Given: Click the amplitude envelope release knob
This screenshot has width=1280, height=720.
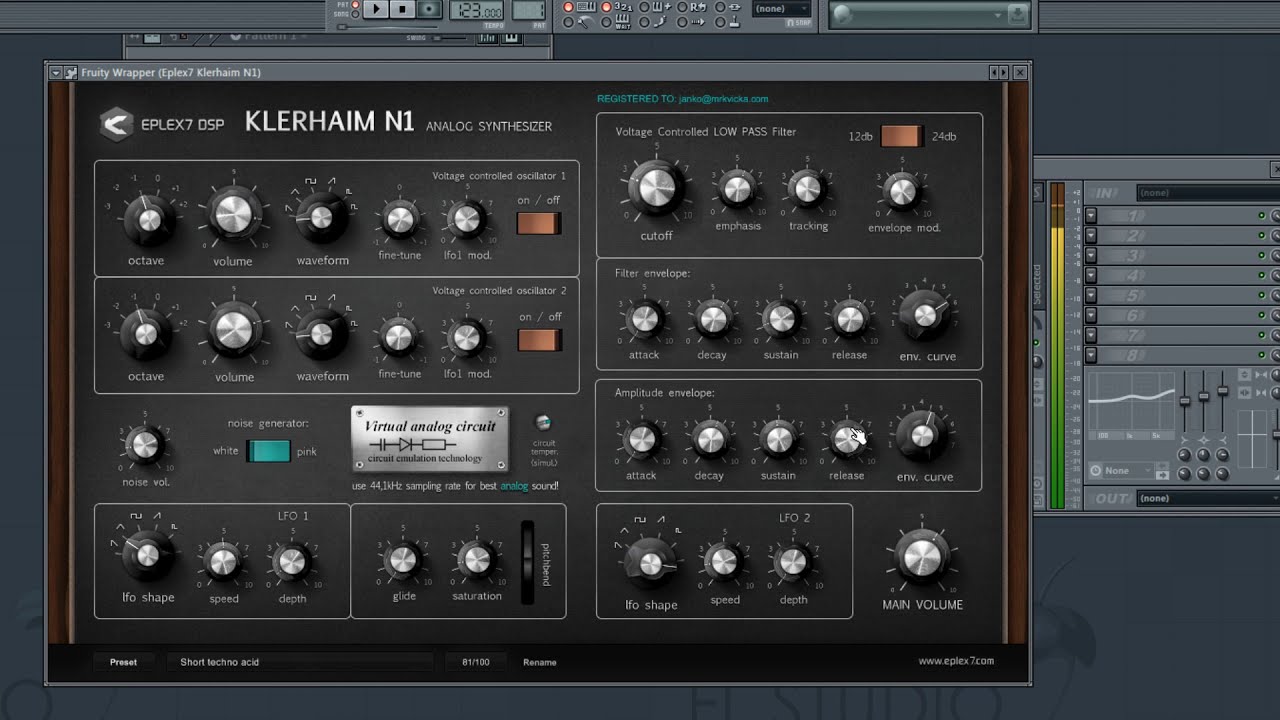Looking at the screenshot, I should [x=846, y=439].
